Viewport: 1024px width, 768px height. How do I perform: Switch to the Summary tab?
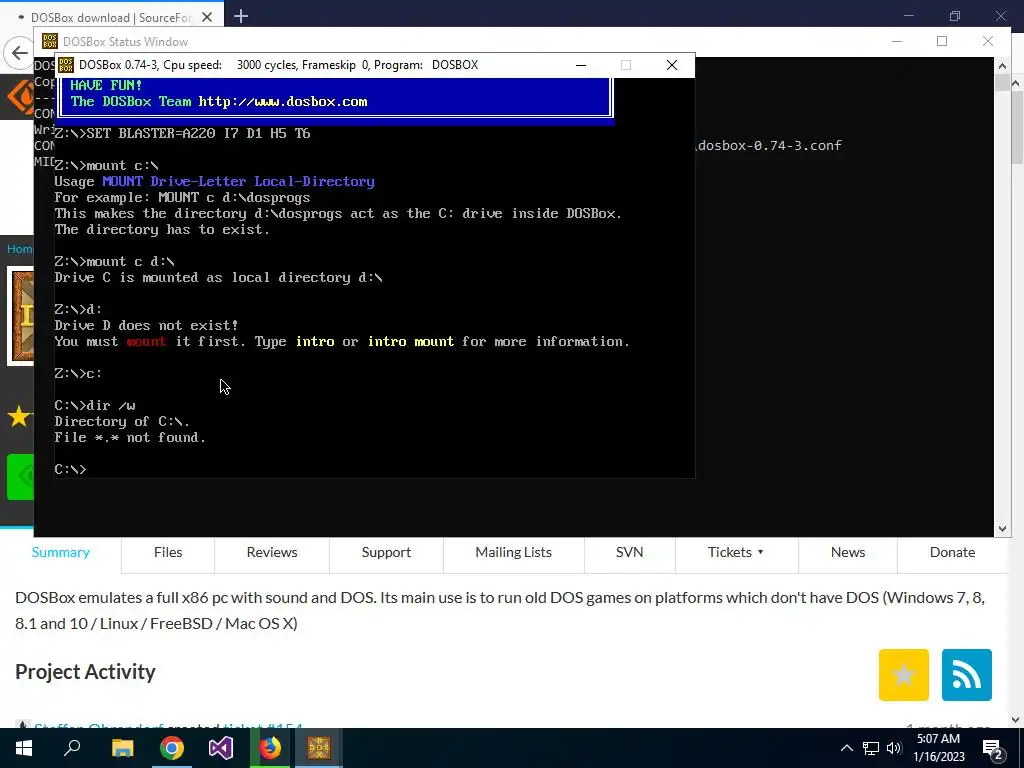(x=61, y=552)
